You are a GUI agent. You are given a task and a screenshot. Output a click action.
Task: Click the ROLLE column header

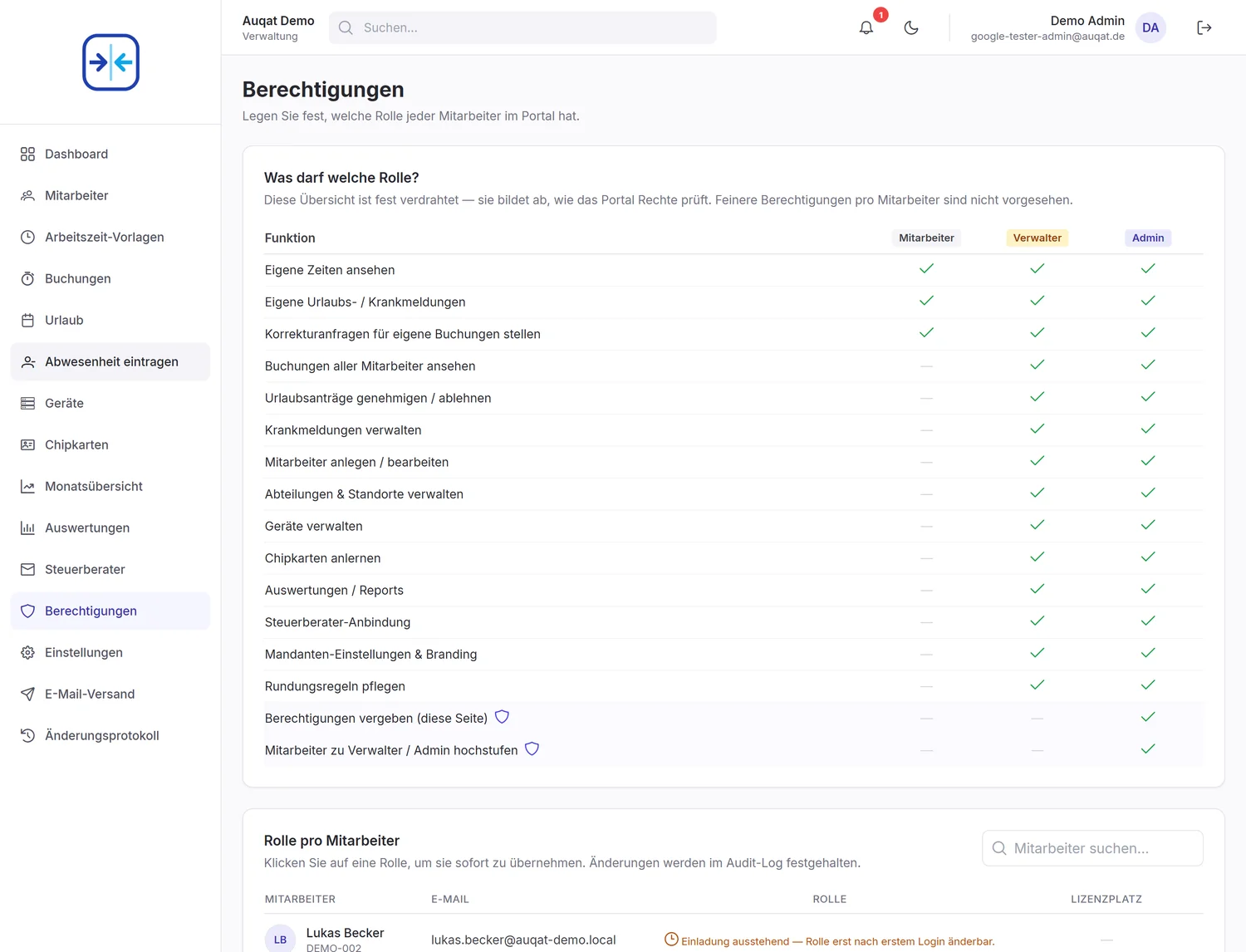click(x=829, y=899)
